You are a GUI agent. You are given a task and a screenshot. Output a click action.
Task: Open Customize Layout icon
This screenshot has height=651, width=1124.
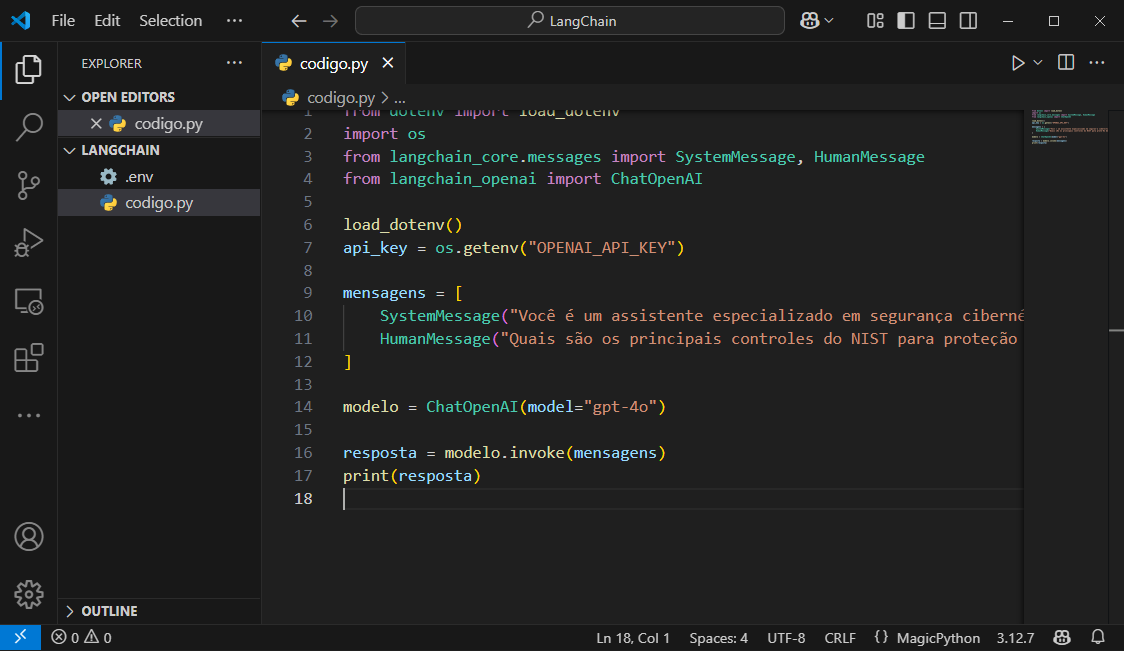pyautogui.click(x=875, y=21)
